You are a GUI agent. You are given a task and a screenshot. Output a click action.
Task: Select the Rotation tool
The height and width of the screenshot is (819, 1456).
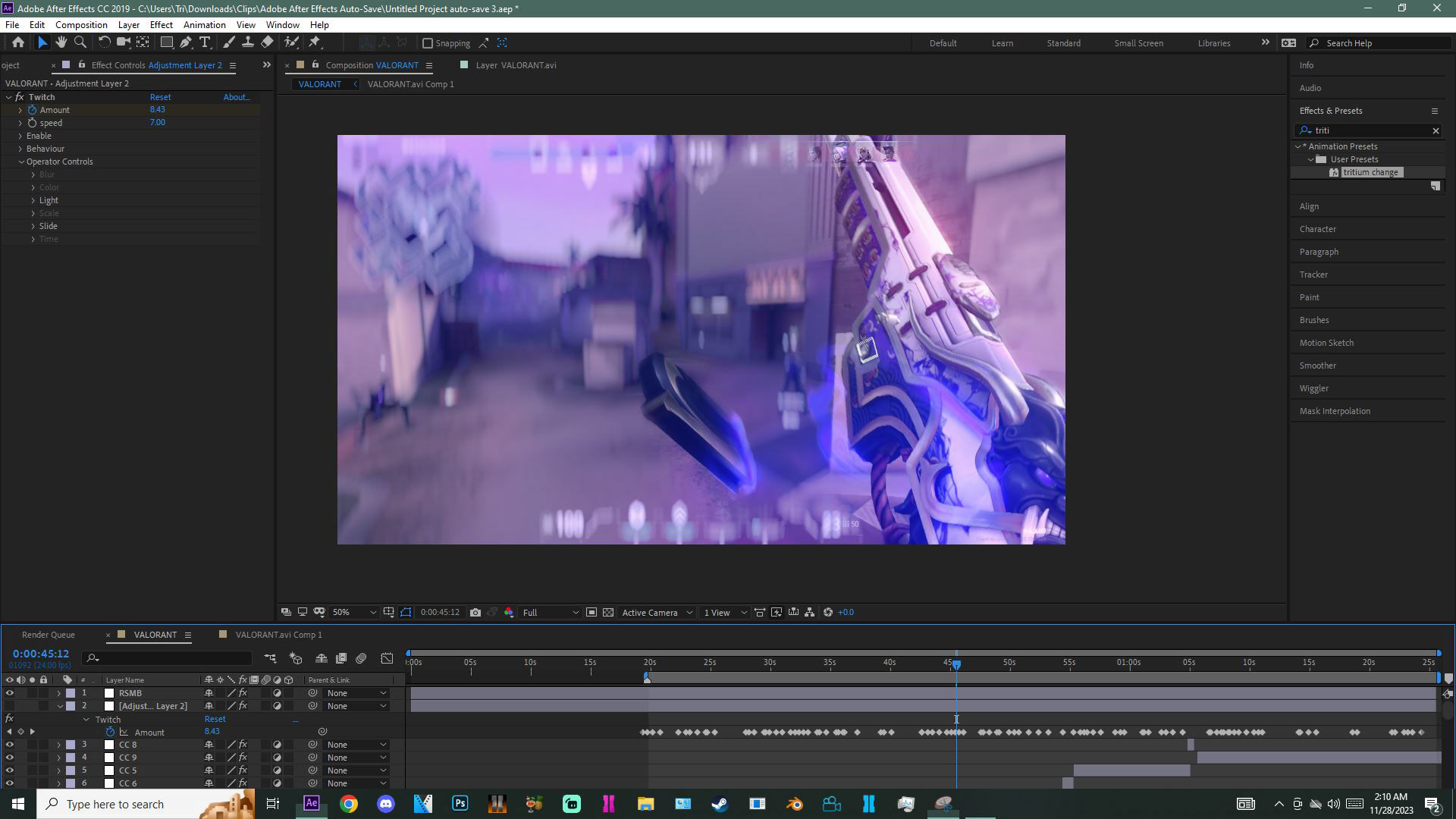tap(104, 42)
